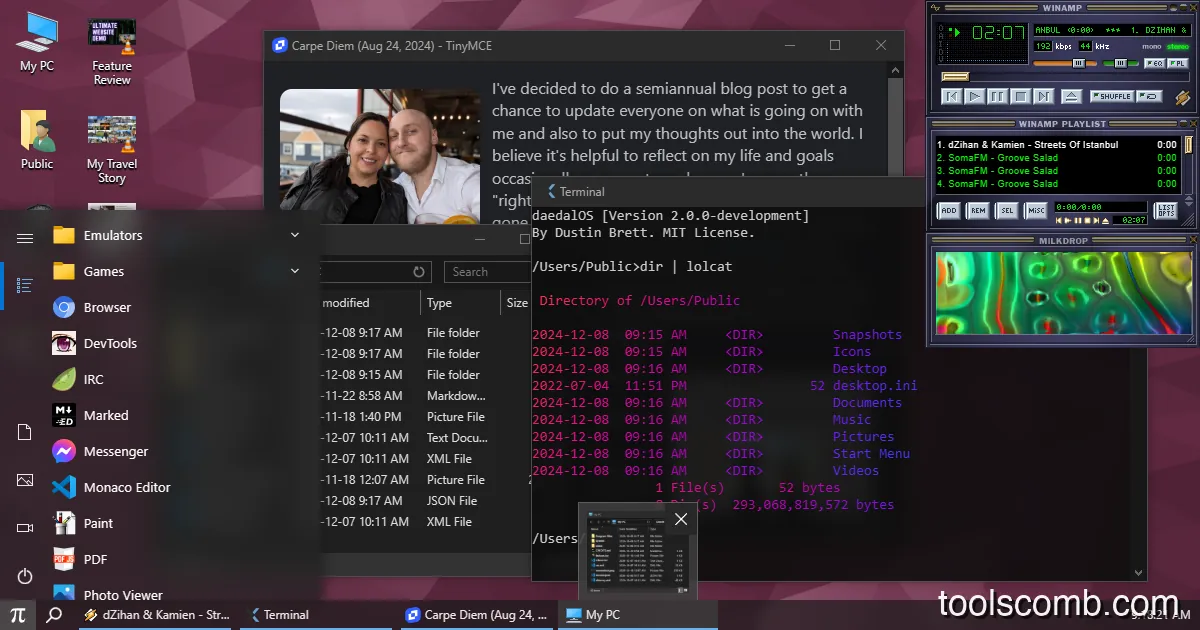Select the JSON File row in explorer
Image resolution: width=1200 pixels, height=630 pixels.
tap(425, 500)
